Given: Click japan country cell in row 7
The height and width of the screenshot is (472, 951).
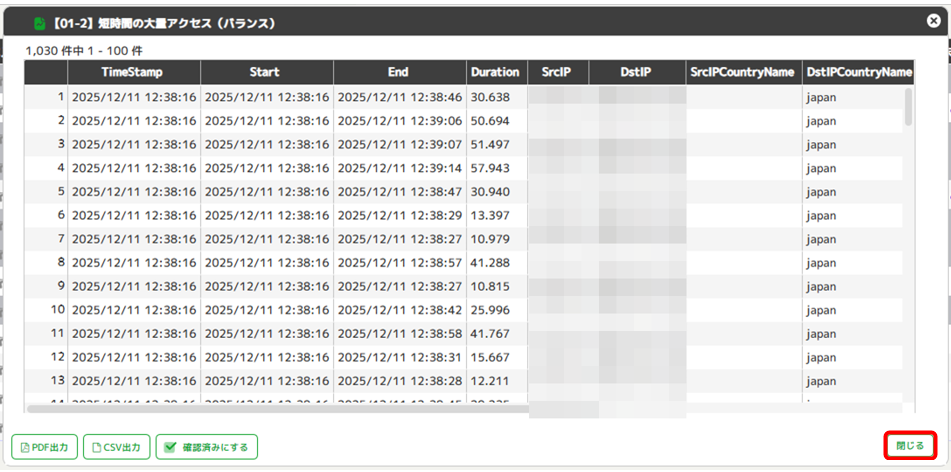Looking at the screenshot, I should (x=852, y=239).
